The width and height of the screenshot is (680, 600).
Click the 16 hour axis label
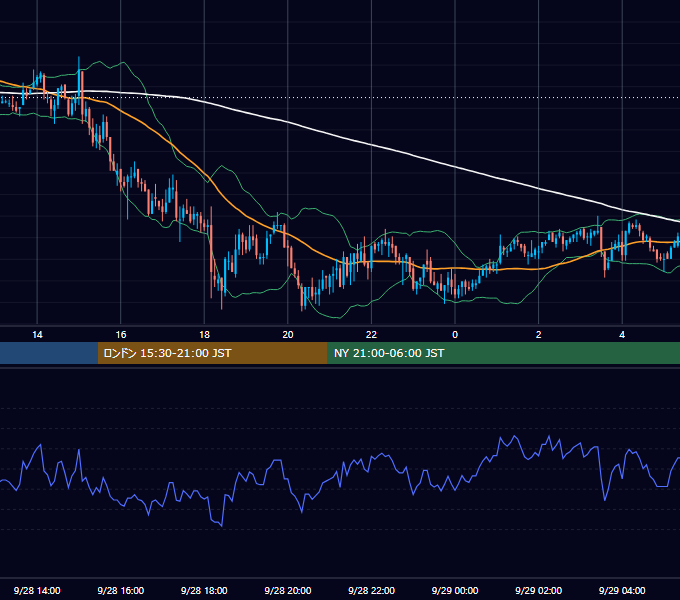click(121, 335)
